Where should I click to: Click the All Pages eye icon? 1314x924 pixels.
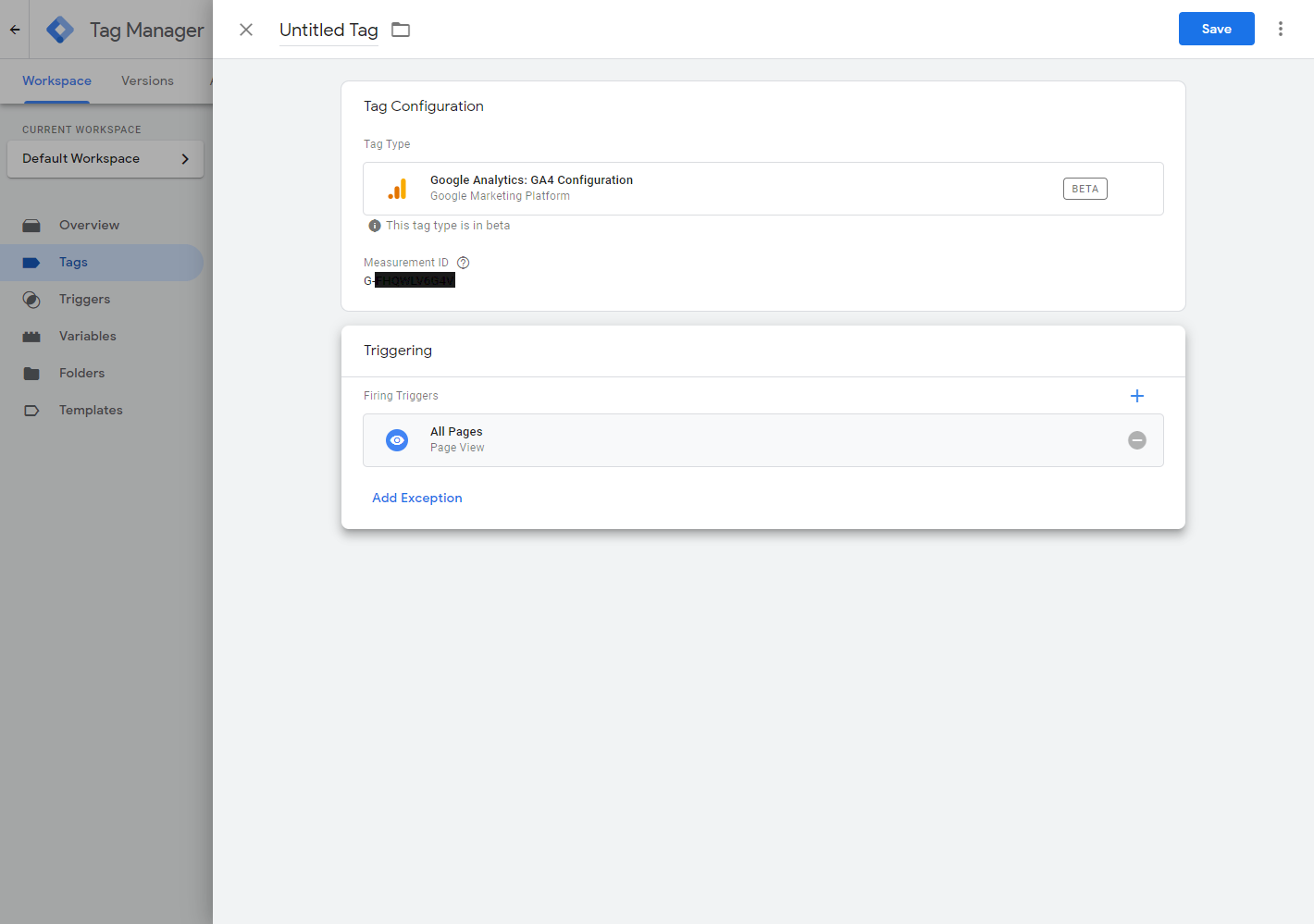pos(397,440)
